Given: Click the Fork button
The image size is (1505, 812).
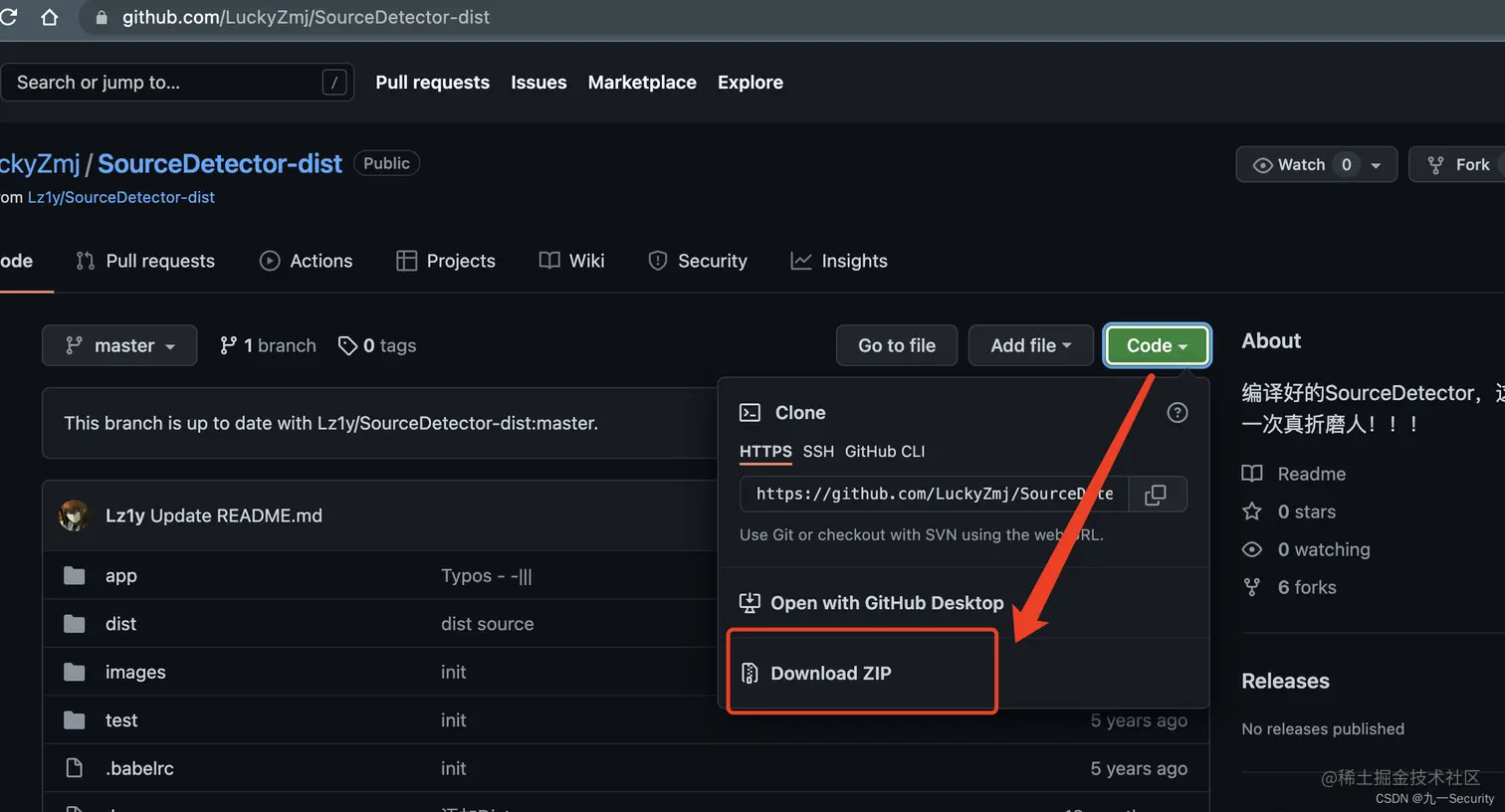Looking at the screenshot, I should click(1459, 164).
